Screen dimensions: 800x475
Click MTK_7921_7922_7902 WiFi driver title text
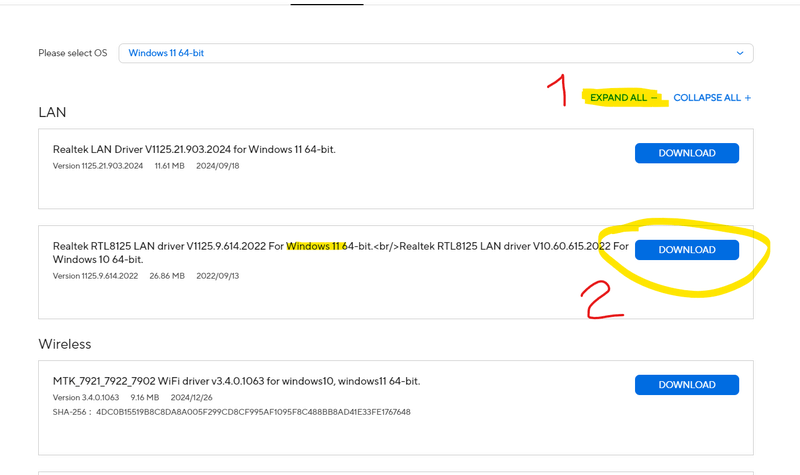pos(236,381)
